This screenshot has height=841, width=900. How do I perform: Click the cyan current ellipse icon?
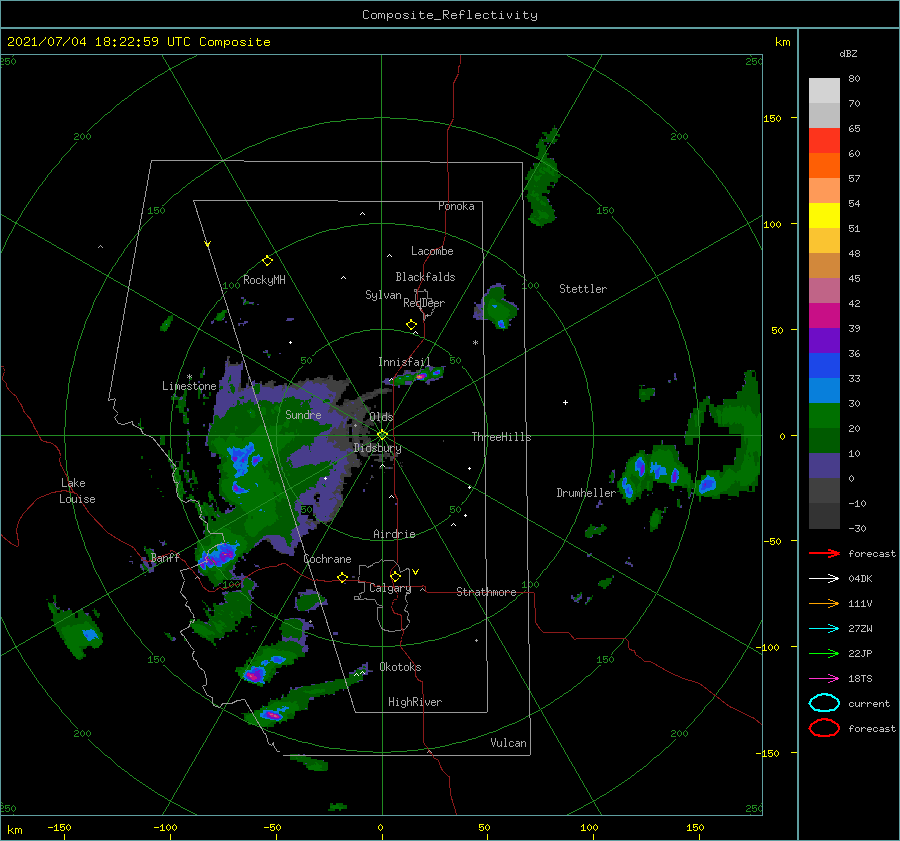824,703
